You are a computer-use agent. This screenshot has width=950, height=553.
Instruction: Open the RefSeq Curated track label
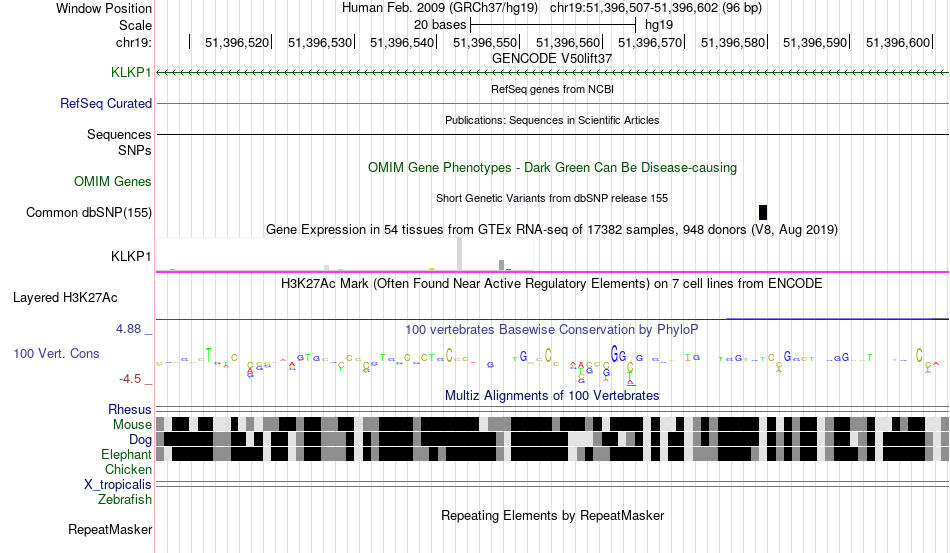coord(106,104)
